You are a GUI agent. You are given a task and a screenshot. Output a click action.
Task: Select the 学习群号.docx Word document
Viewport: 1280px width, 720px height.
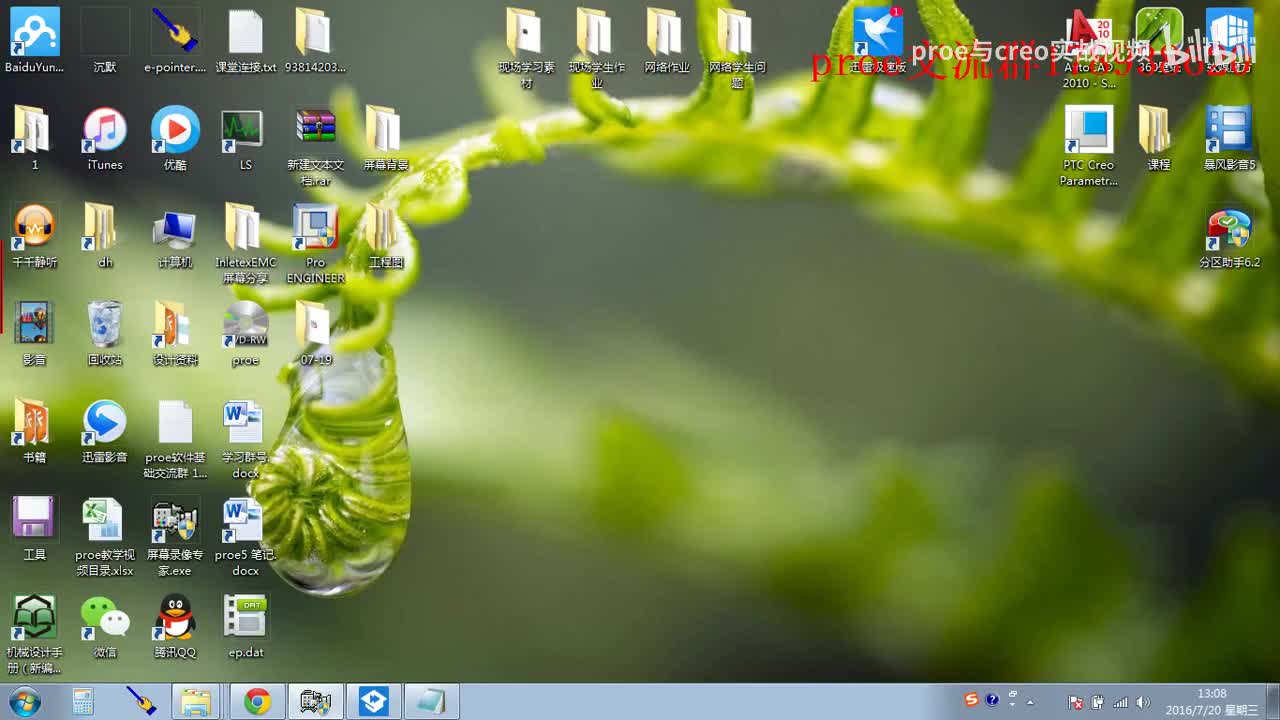tap(245, 439)
